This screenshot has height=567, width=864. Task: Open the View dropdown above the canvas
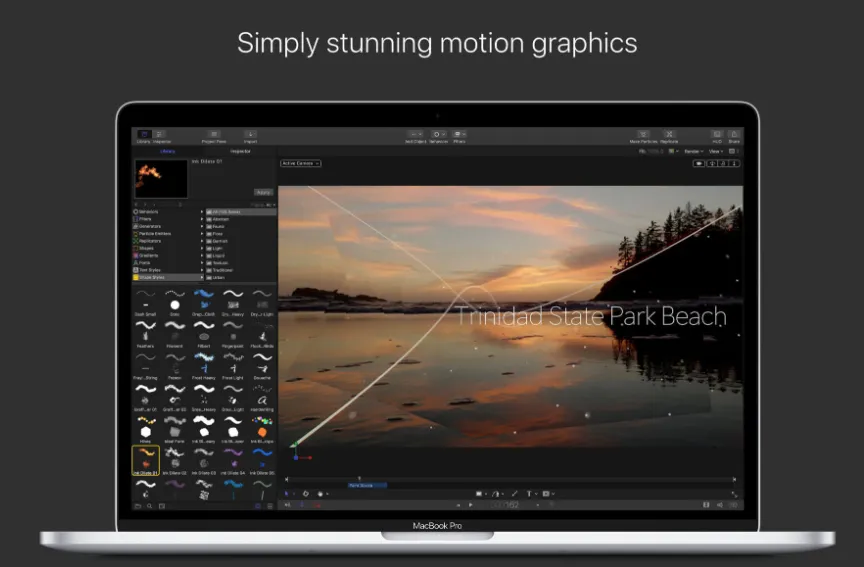715,152
